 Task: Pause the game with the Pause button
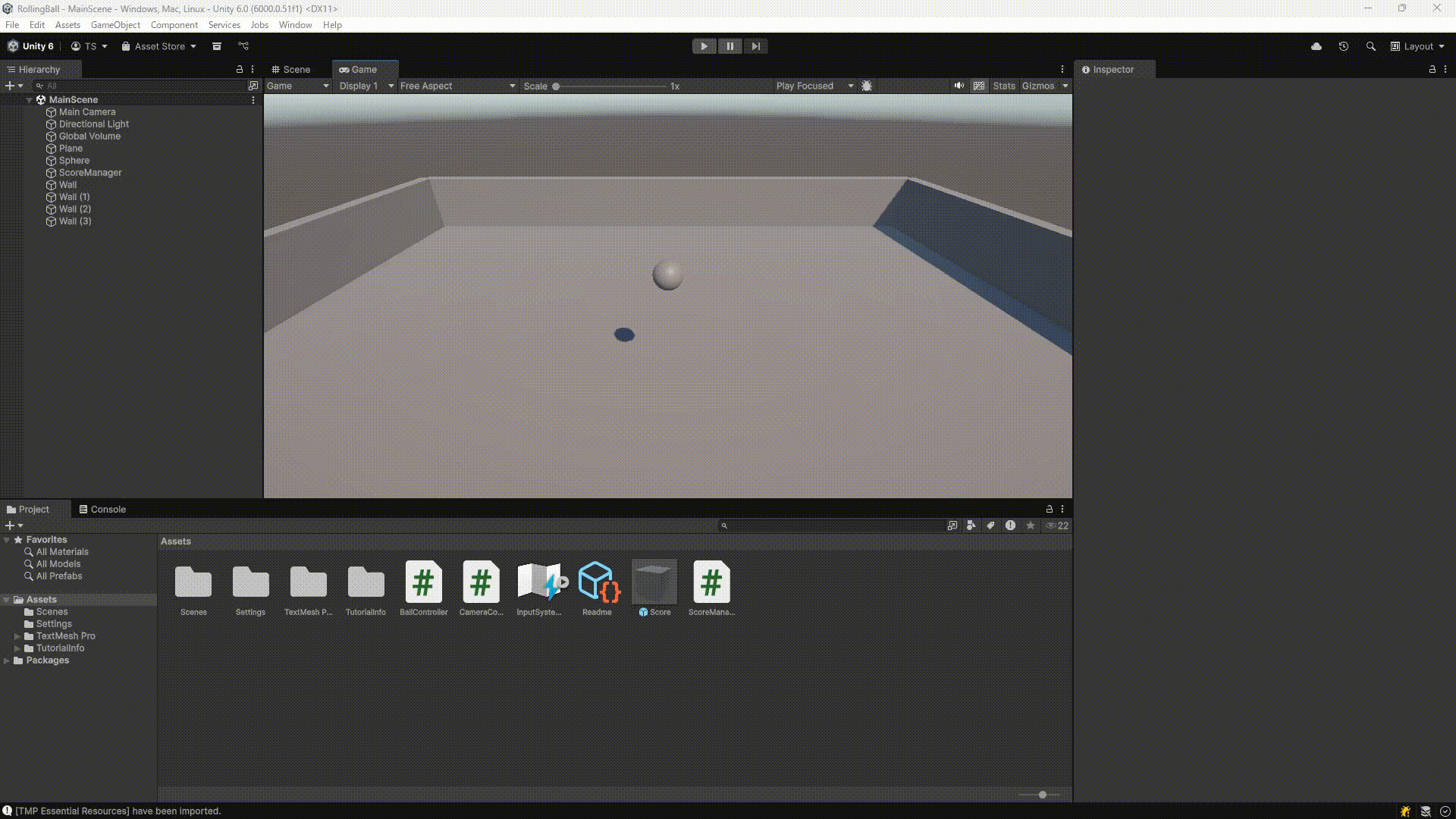tap(729, 46)
